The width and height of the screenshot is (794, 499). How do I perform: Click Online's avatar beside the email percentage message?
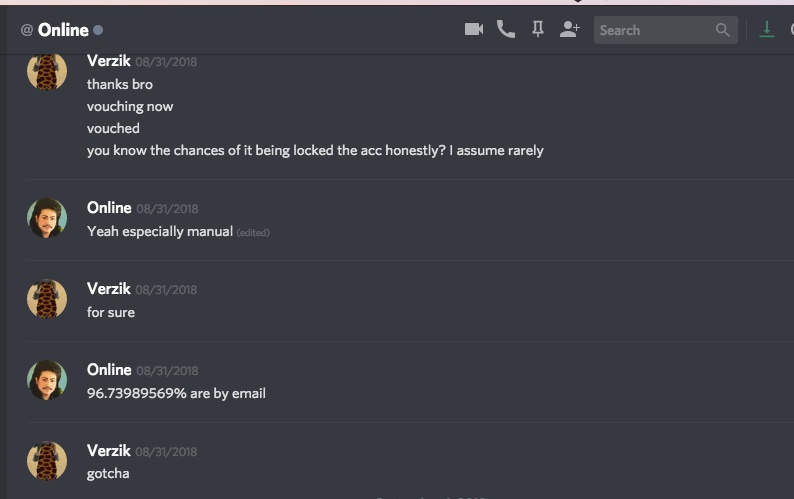[x=47, y=380]
